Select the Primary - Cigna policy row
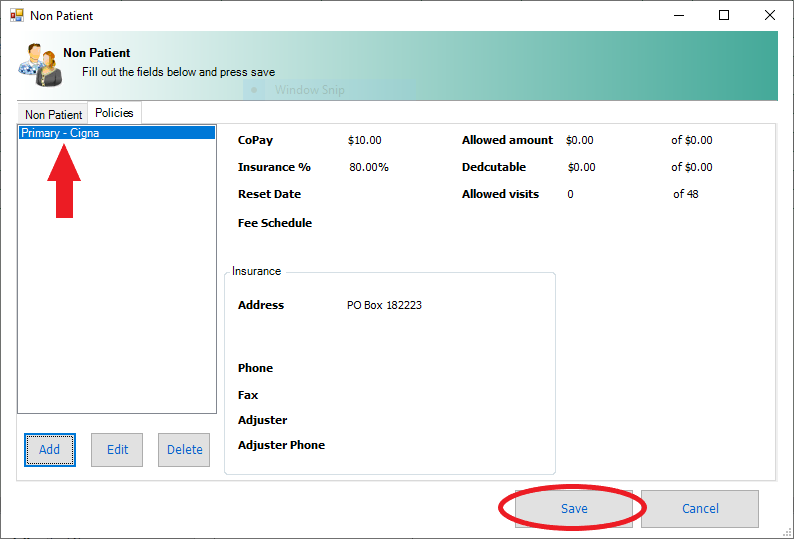 [117, 133]
